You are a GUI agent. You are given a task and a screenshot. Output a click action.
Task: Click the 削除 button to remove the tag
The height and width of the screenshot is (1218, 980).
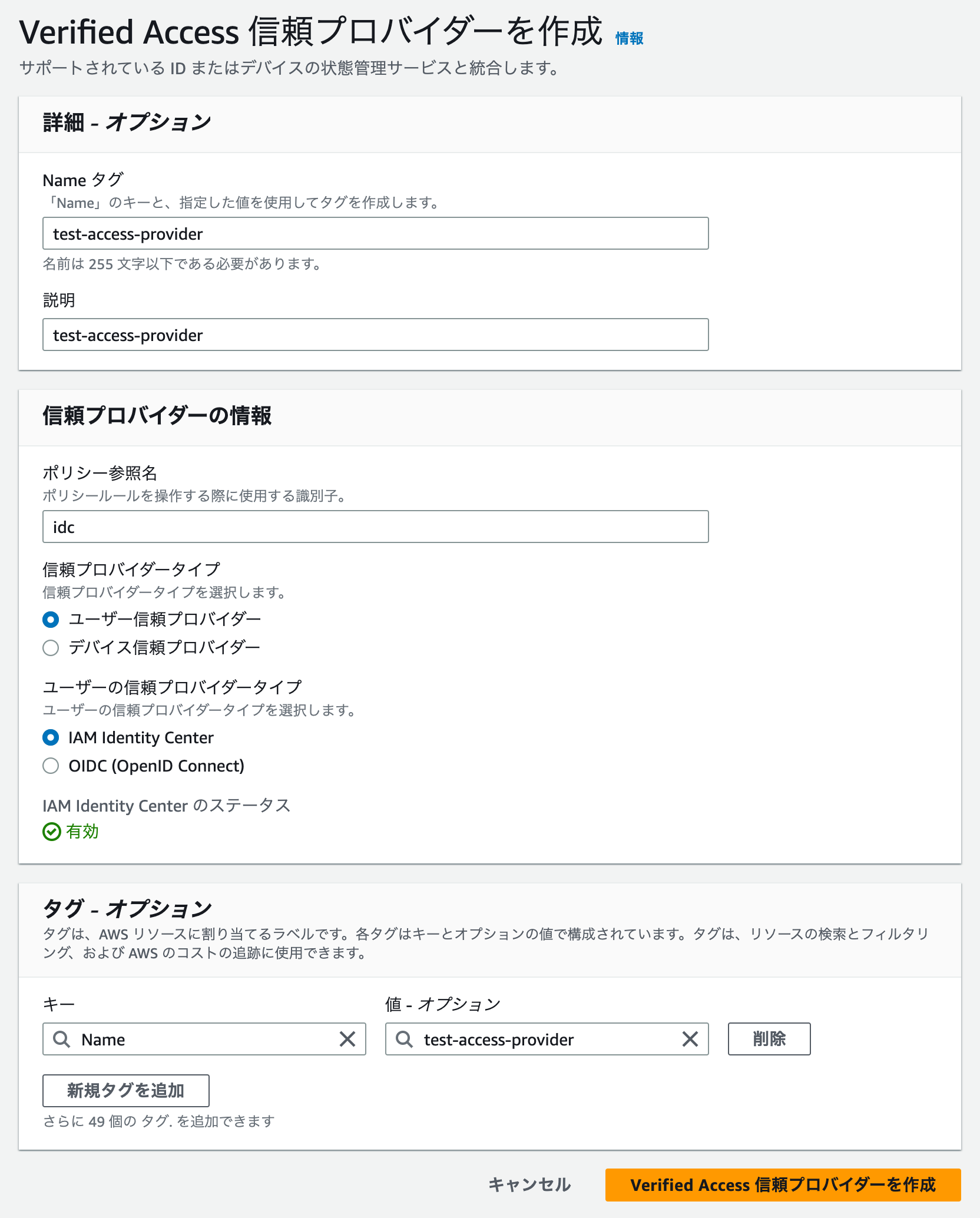[769, 1040]
